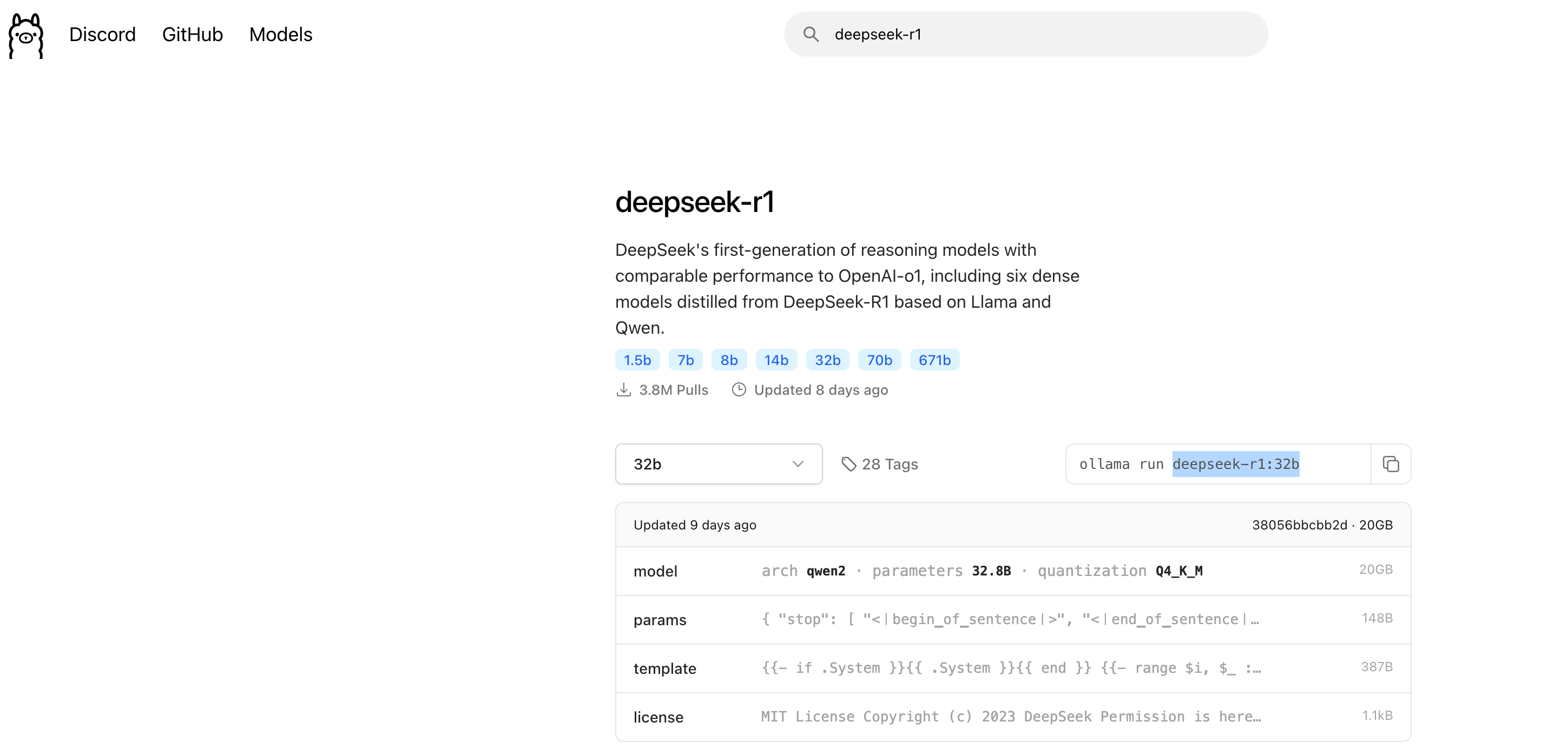Click the search magnifier icon
The height and width of the screenshot is (755, 1568).
pos(810,34)
